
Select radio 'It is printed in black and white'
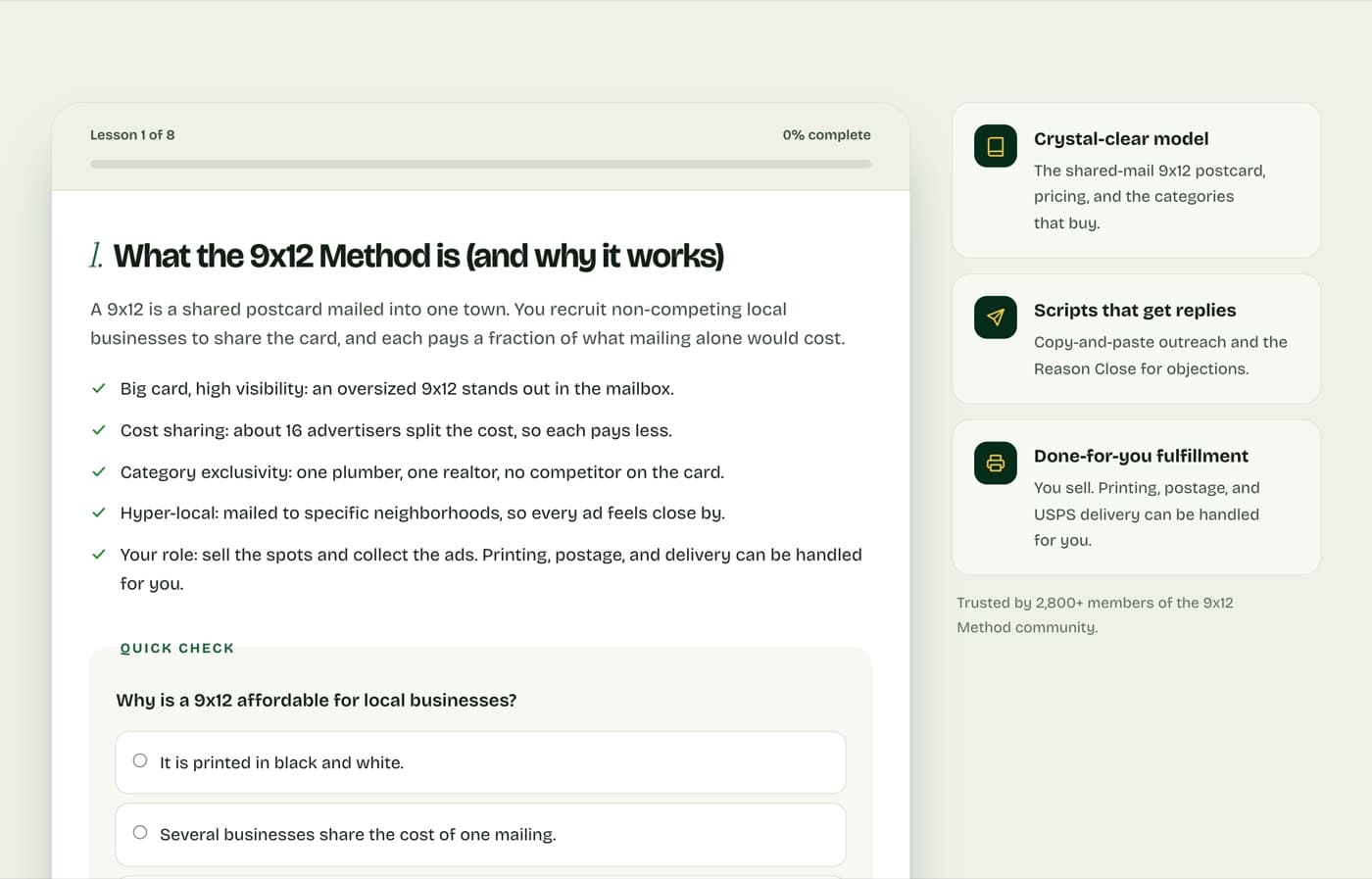point(140,760)
